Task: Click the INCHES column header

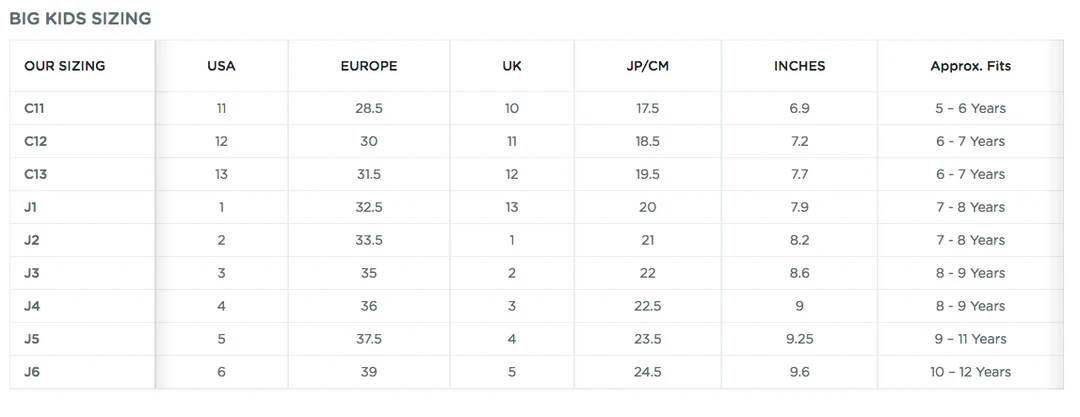Action: pos(799,66)
